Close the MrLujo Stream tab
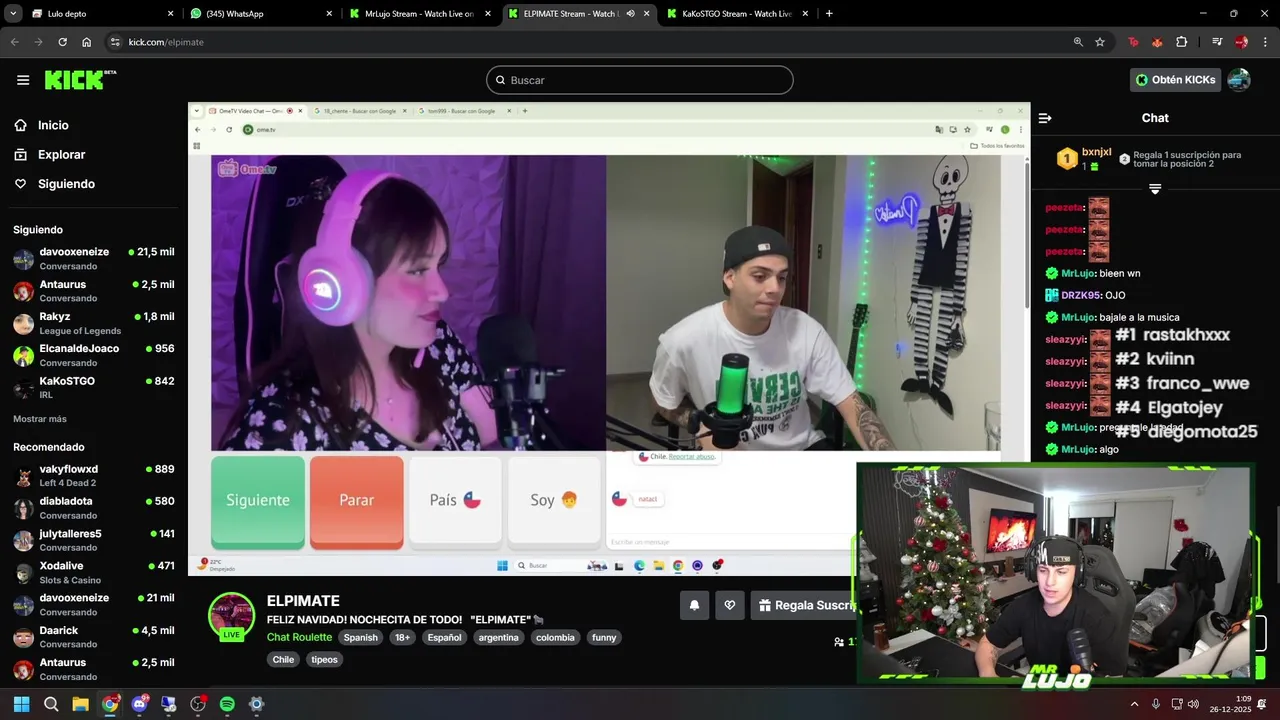The image size is (1280, 720). tap(488, 14)
